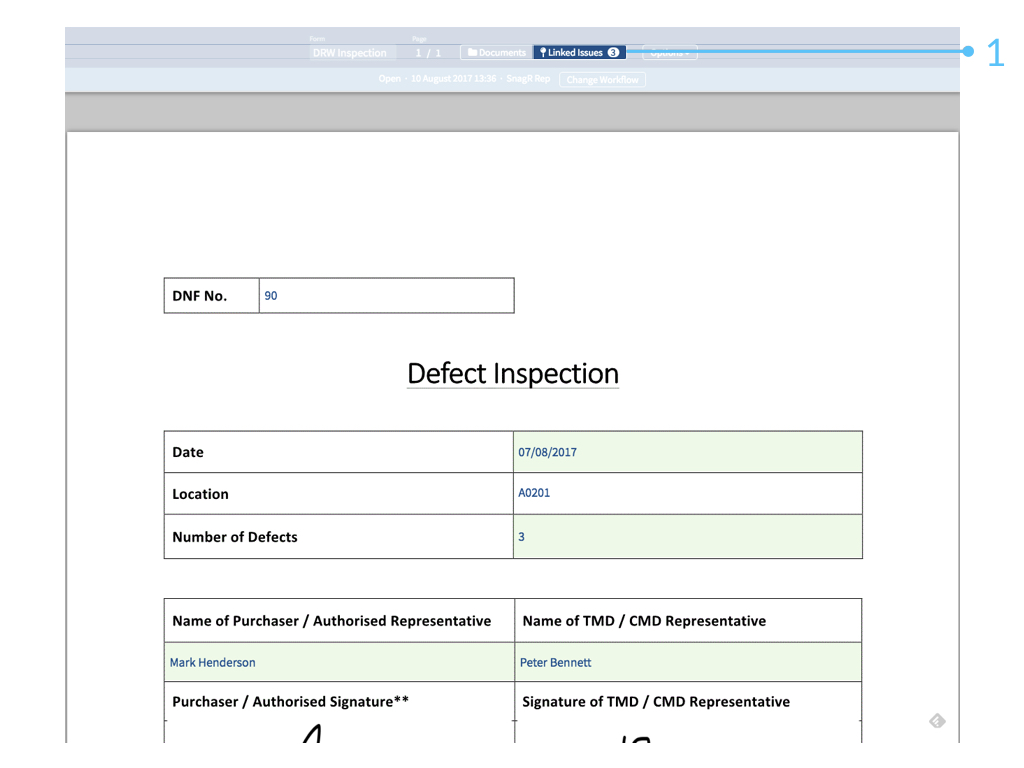Viewport: 1024px width, 768px height.
Task: Open the Linked Issues panel
Action: pos(579,52)
